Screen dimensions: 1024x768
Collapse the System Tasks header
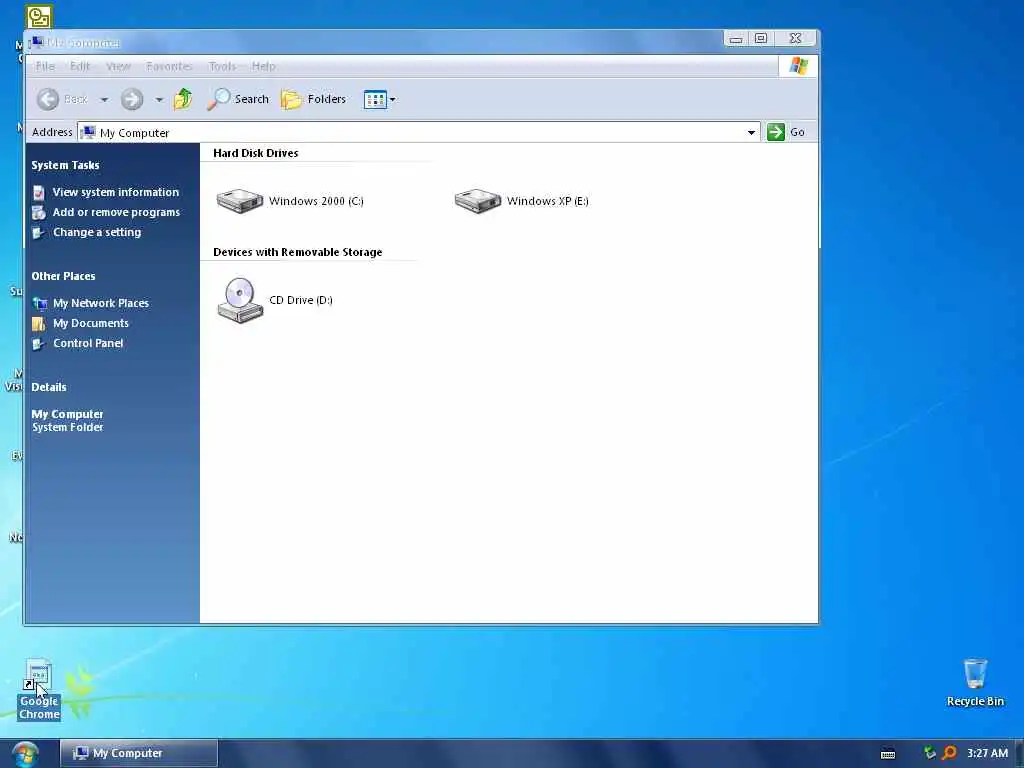pyautogui.click(x=65, y=165)
